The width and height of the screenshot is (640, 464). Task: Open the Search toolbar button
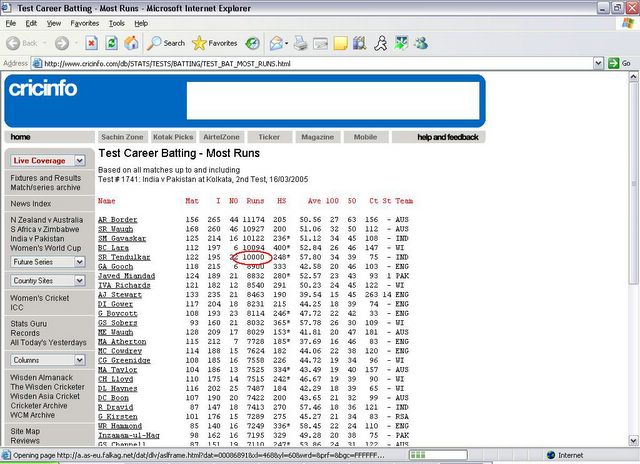[x=166, y=43]
